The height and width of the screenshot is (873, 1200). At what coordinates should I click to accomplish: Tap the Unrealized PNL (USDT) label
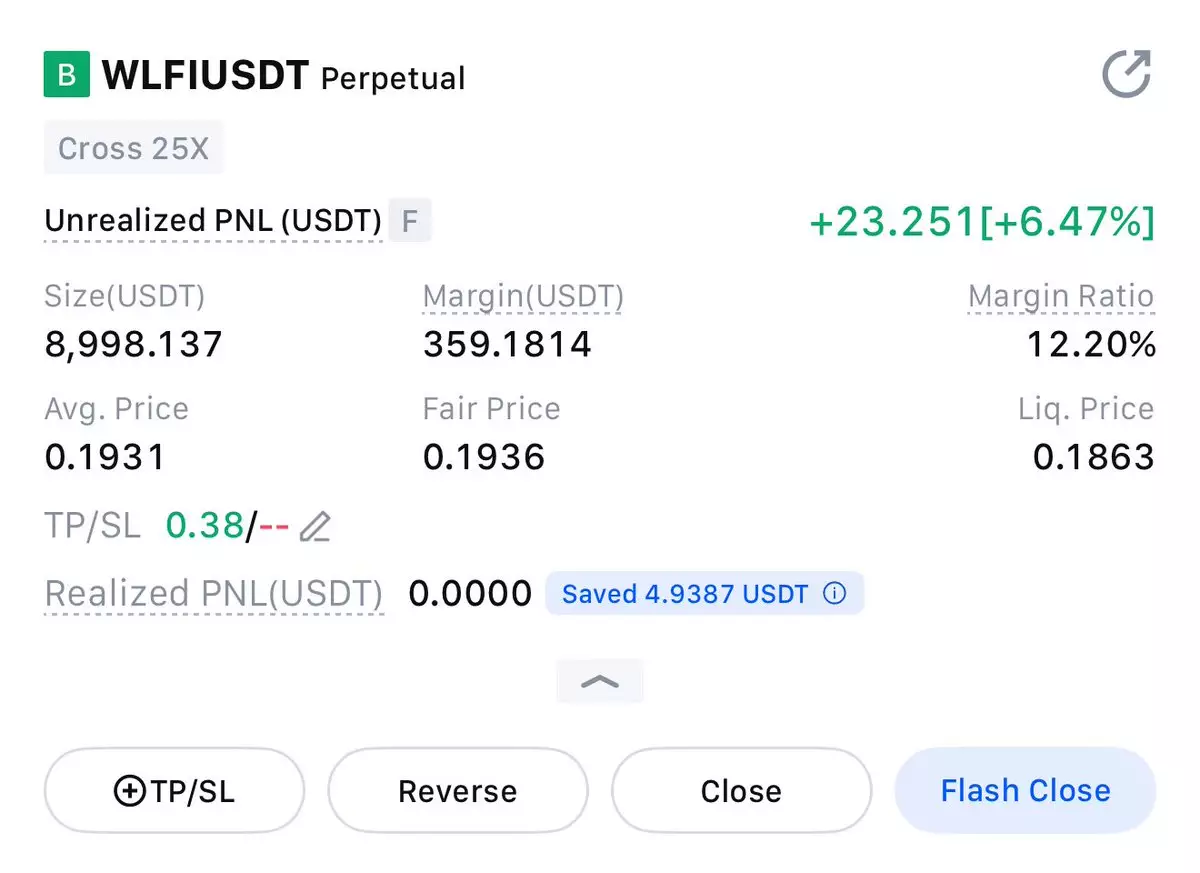click(x=213, y=221)
